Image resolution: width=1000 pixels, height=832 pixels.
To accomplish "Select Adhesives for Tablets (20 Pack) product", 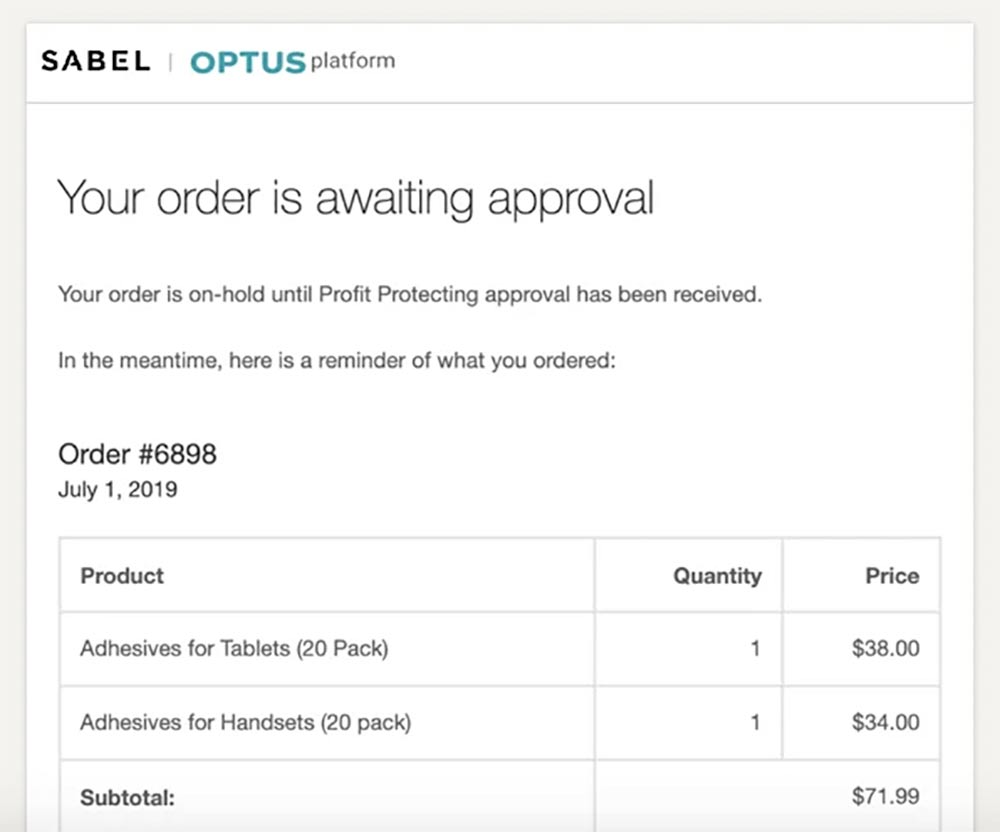I will (x=234, y=648).
